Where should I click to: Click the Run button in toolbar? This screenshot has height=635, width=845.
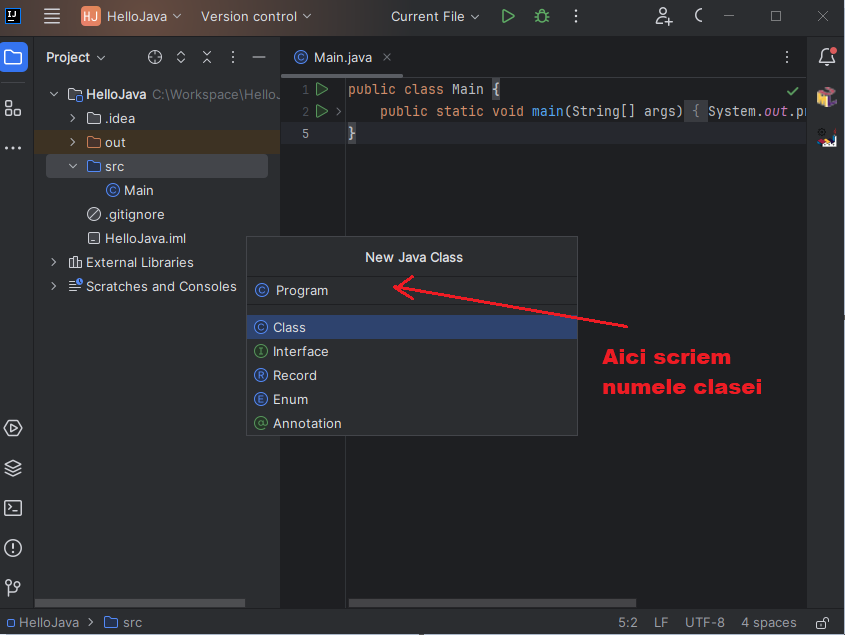tap(508, 16)
